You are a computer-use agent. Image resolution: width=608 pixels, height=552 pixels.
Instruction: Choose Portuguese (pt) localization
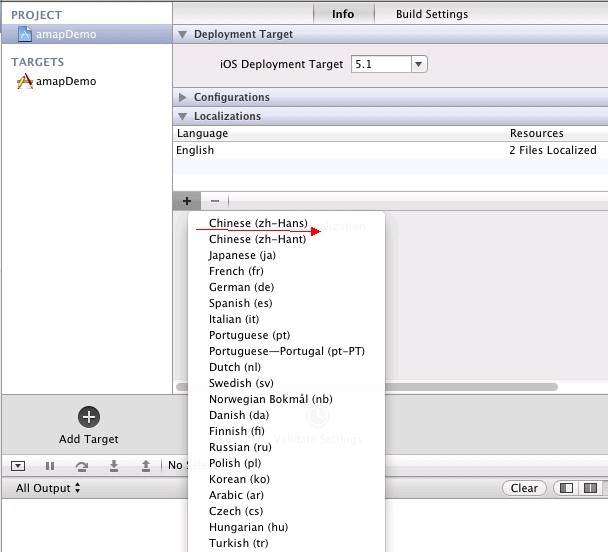tap(286, 335)
